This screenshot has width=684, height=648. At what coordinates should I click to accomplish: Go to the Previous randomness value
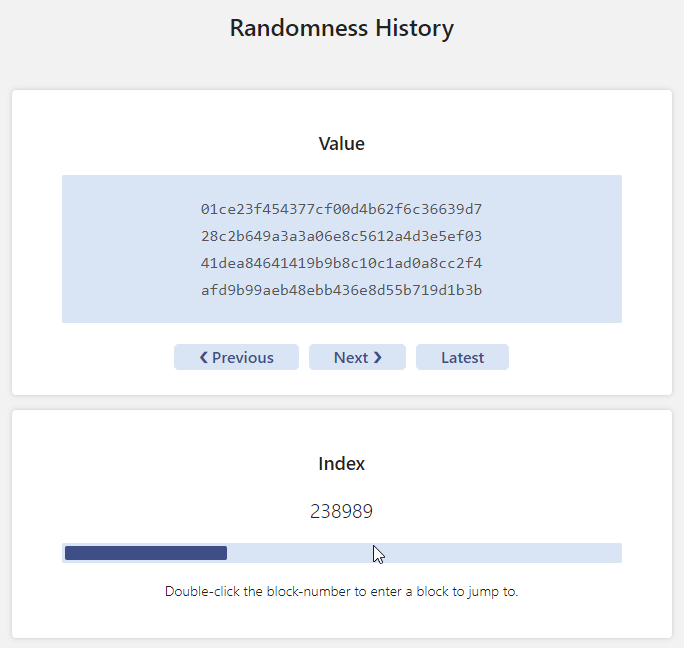[x=236, y=358]
